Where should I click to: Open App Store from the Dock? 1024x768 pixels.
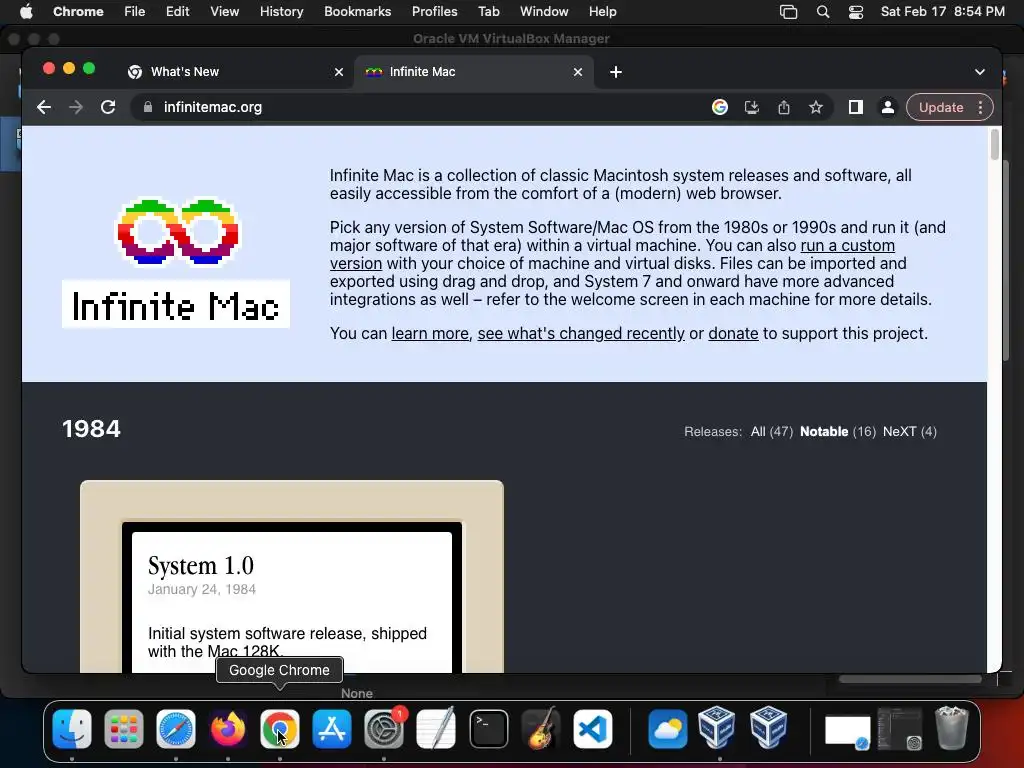pyautogui.click(x=332, y=729)
